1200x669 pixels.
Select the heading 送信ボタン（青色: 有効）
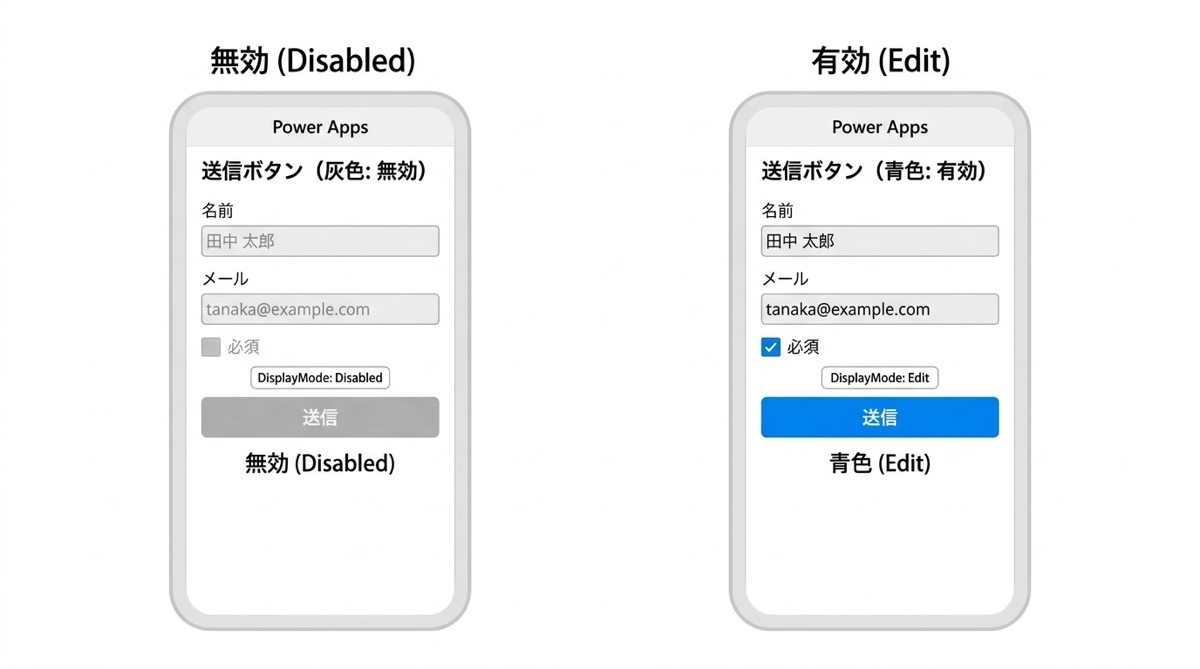(x=875, y=171)
